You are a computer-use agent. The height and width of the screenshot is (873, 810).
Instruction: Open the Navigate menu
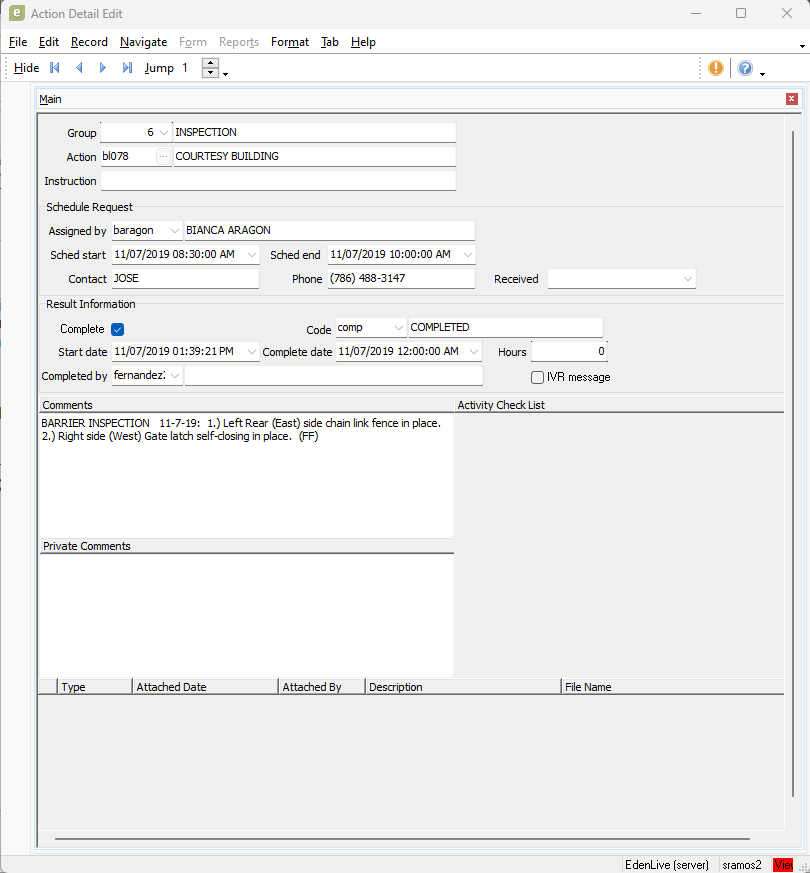(143, 42)
